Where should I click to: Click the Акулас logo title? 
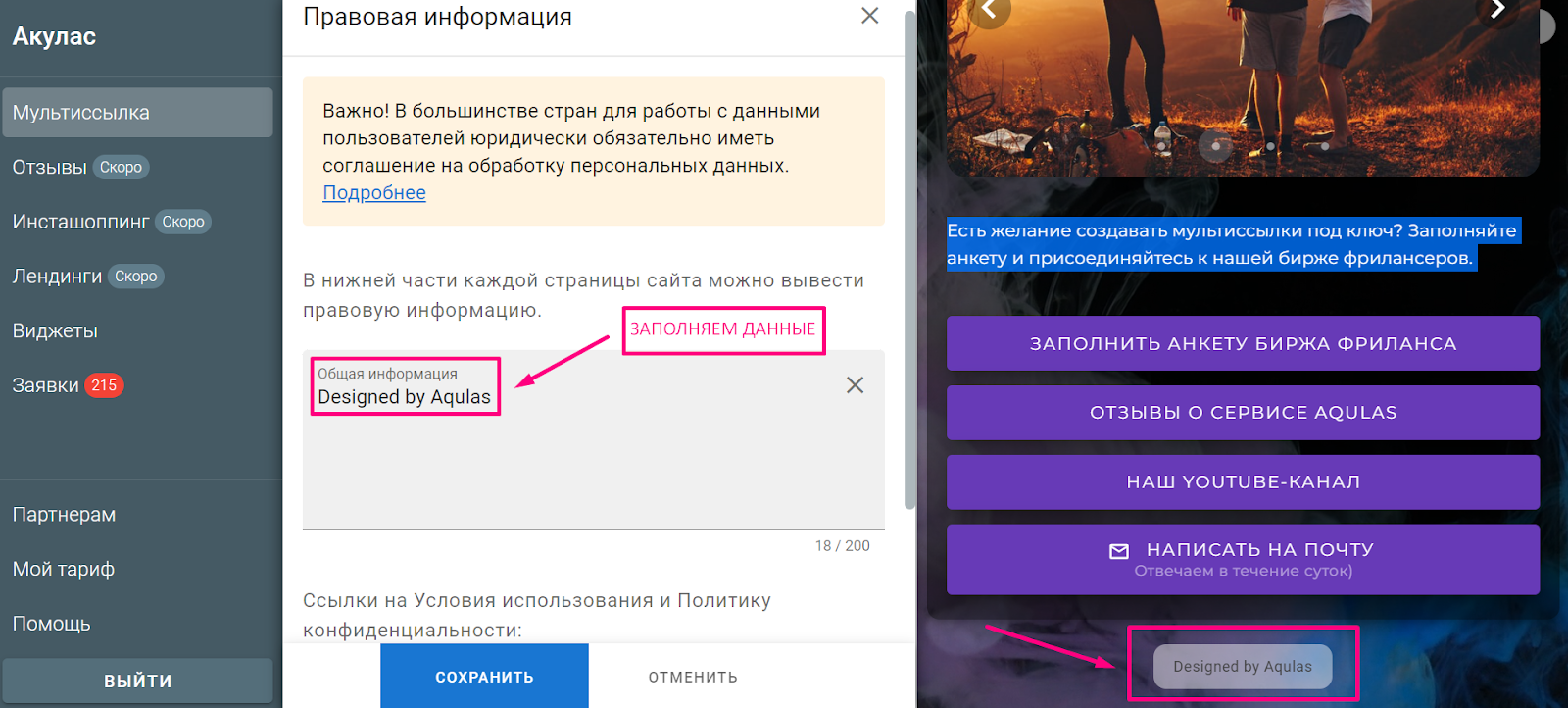click(54, 37)
